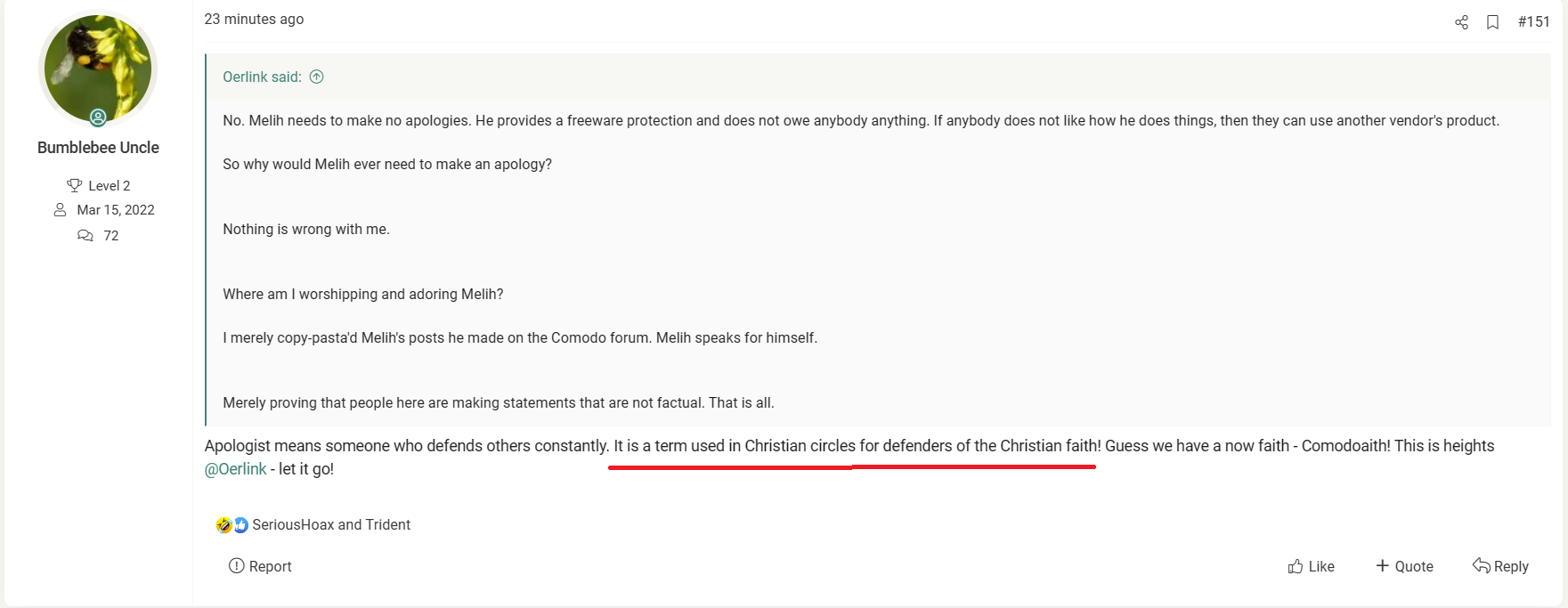Click the Quote button label
The image size is (1568, 608).
tap(1414, 566)
